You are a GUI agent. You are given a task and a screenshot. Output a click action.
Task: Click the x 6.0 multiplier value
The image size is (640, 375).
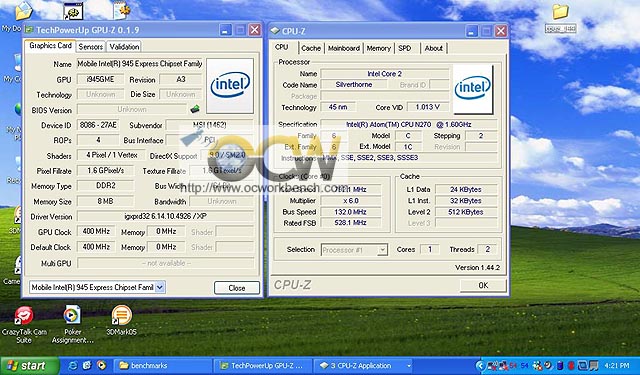pos(351,201)
